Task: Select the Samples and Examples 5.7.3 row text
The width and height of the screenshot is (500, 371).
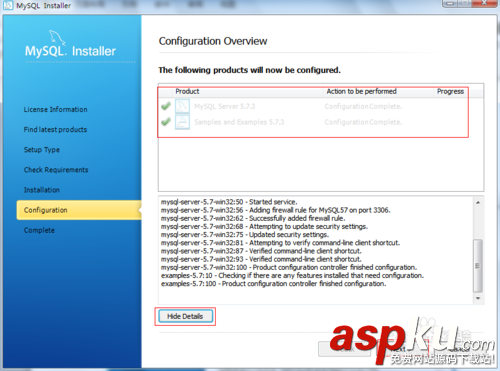Action: (239, 122)
